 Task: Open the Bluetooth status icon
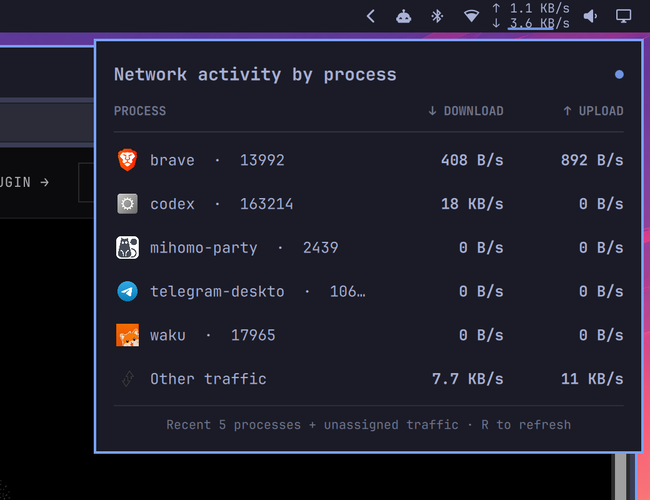[437, 17]
